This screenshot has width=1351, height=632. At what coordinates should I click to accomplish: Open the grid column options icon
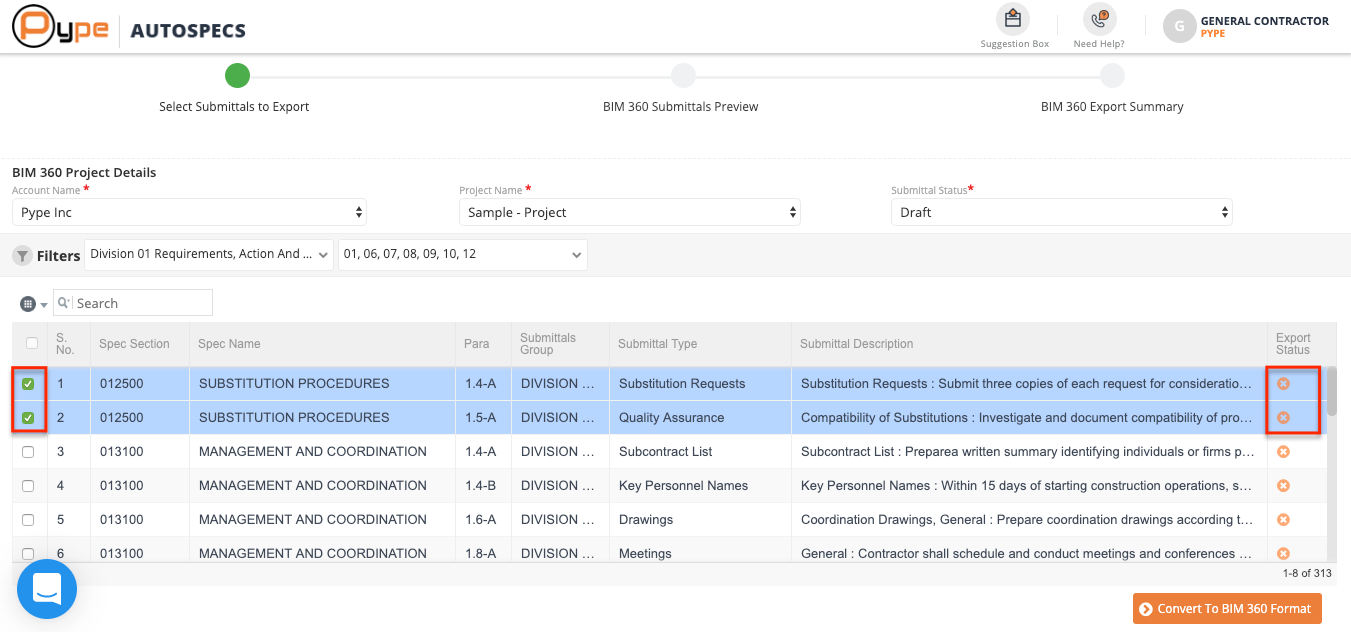pyautogui.click(x=29, y=304)
